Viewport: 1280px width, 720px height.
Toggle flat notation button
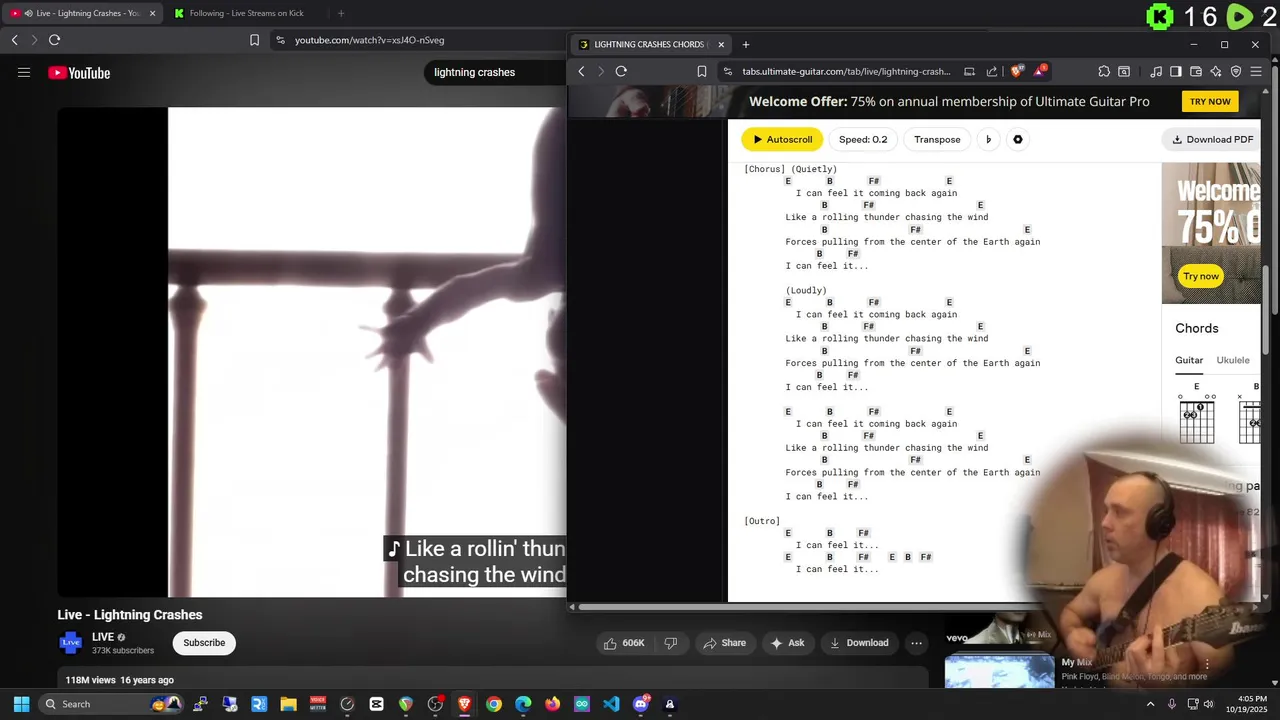988,139
